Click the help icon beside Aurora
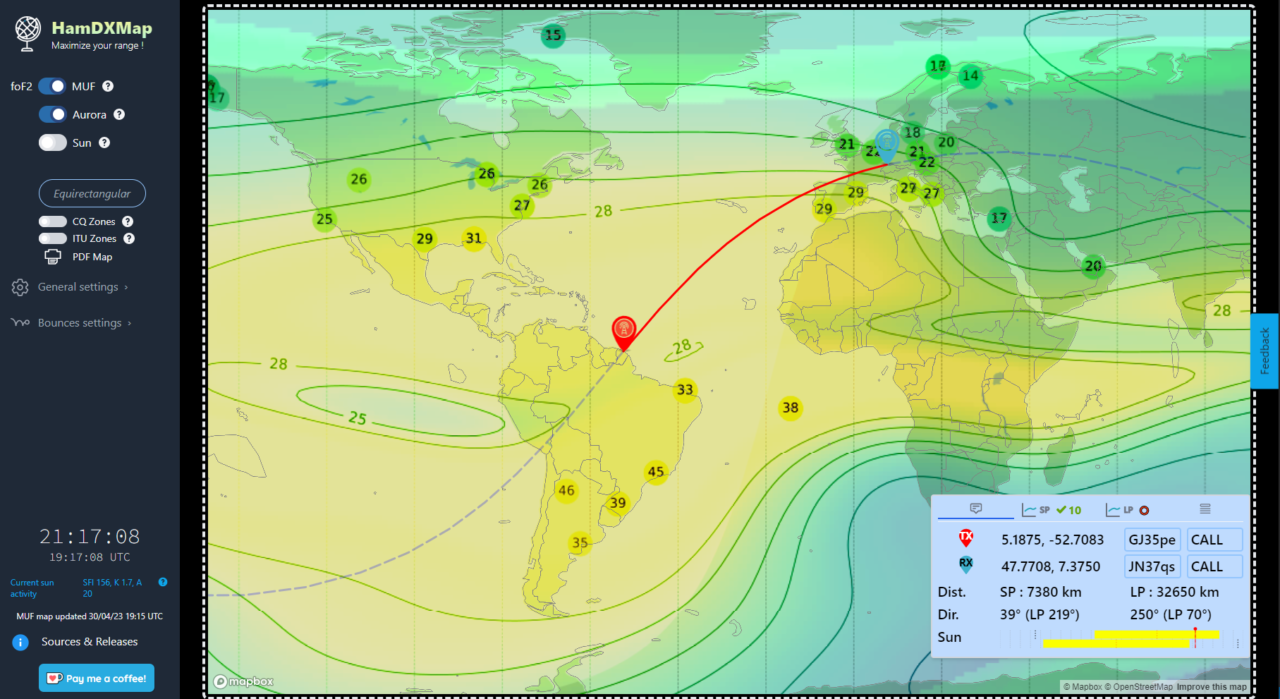The image size is (1280, 699). pyautogui.click(x=119, y=115)
